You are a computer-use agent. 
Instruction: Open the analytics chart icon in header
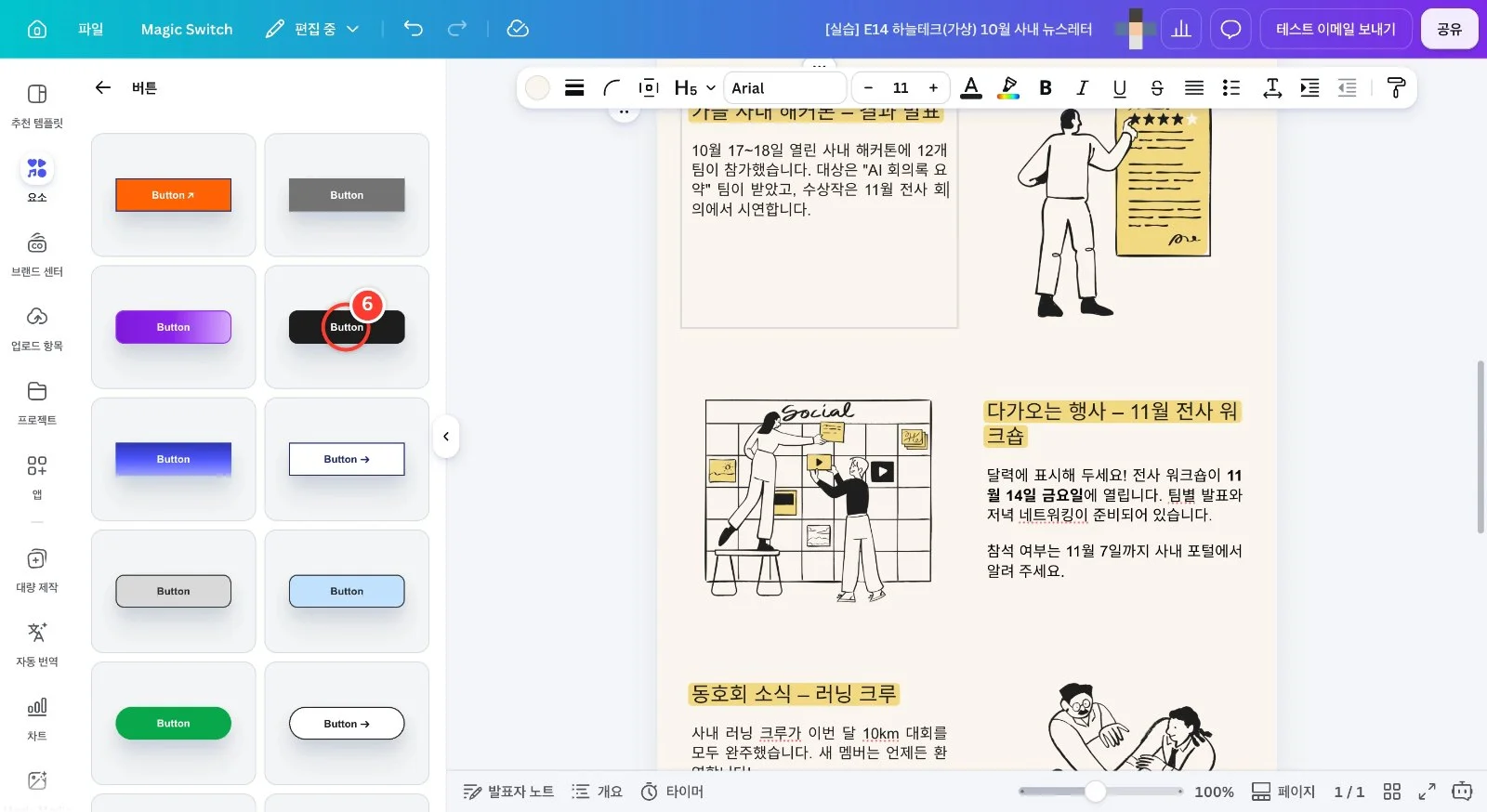1181,29
